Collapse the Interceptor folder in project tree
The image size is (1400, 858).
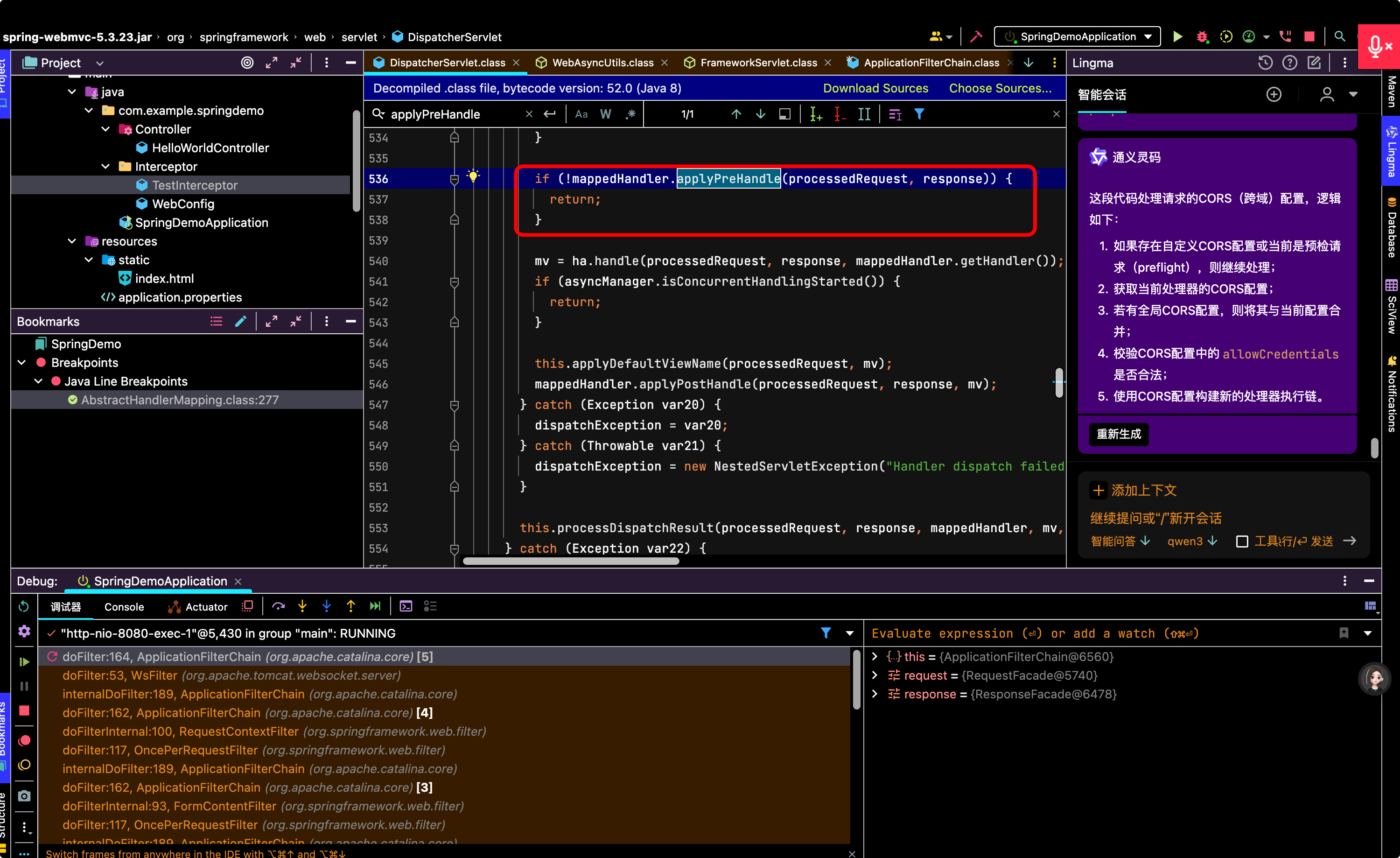(105, 167)
